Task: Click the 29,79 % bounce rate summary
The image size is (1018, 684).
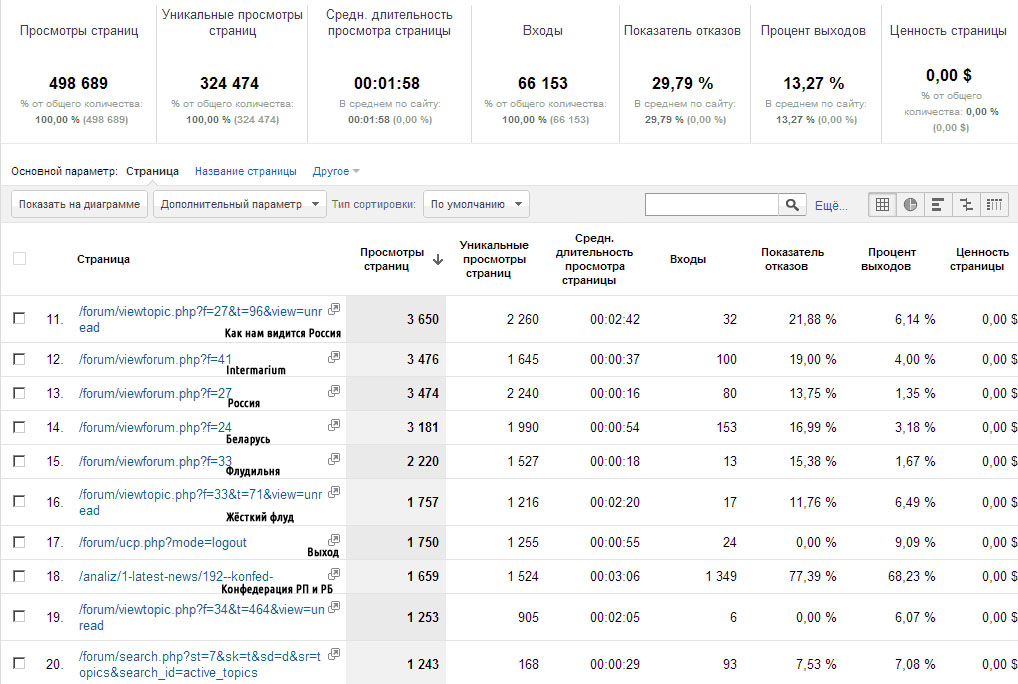Action: pos(682,84)
